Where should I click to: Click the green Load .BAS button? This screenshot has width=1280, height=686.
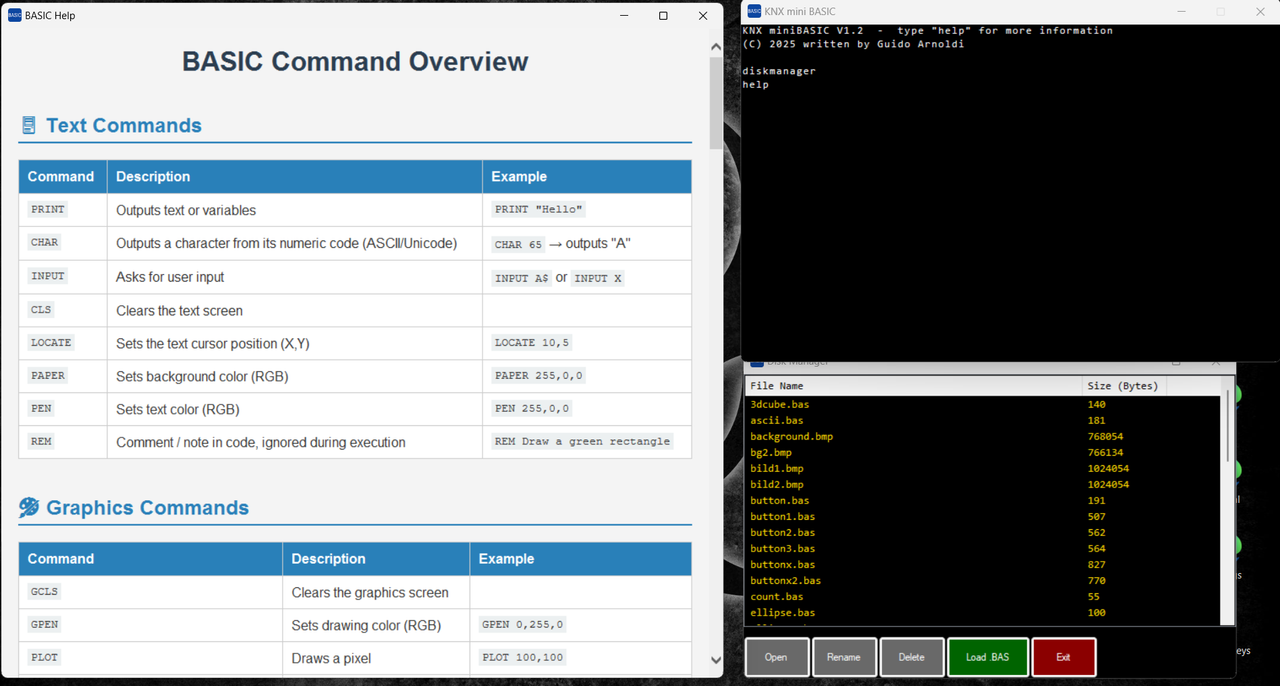987,657
